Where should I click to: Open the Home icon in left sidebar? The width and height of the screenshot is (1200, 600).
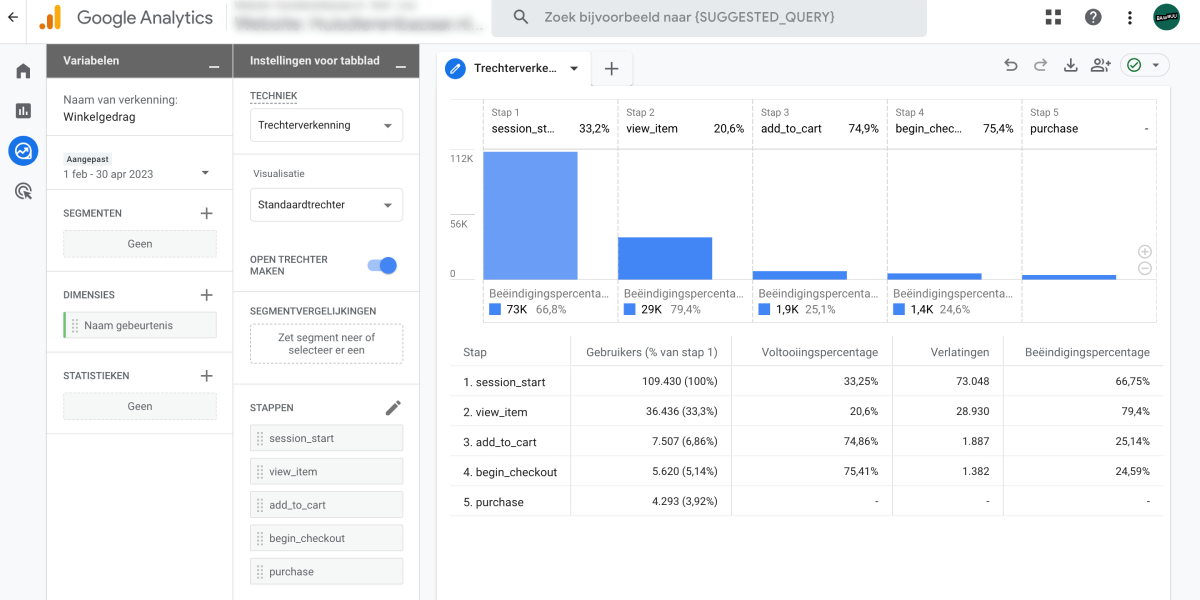(23, 71)
